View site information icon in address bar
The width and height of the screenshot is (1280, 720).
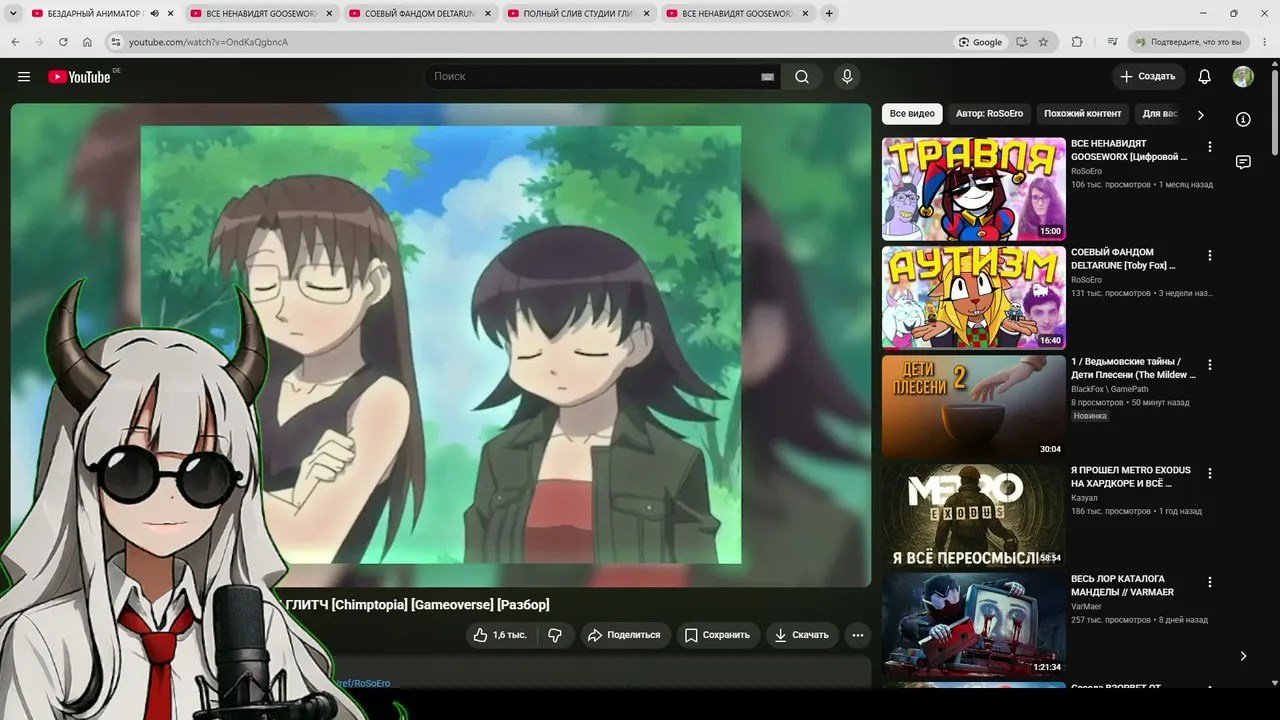[115, 42]
